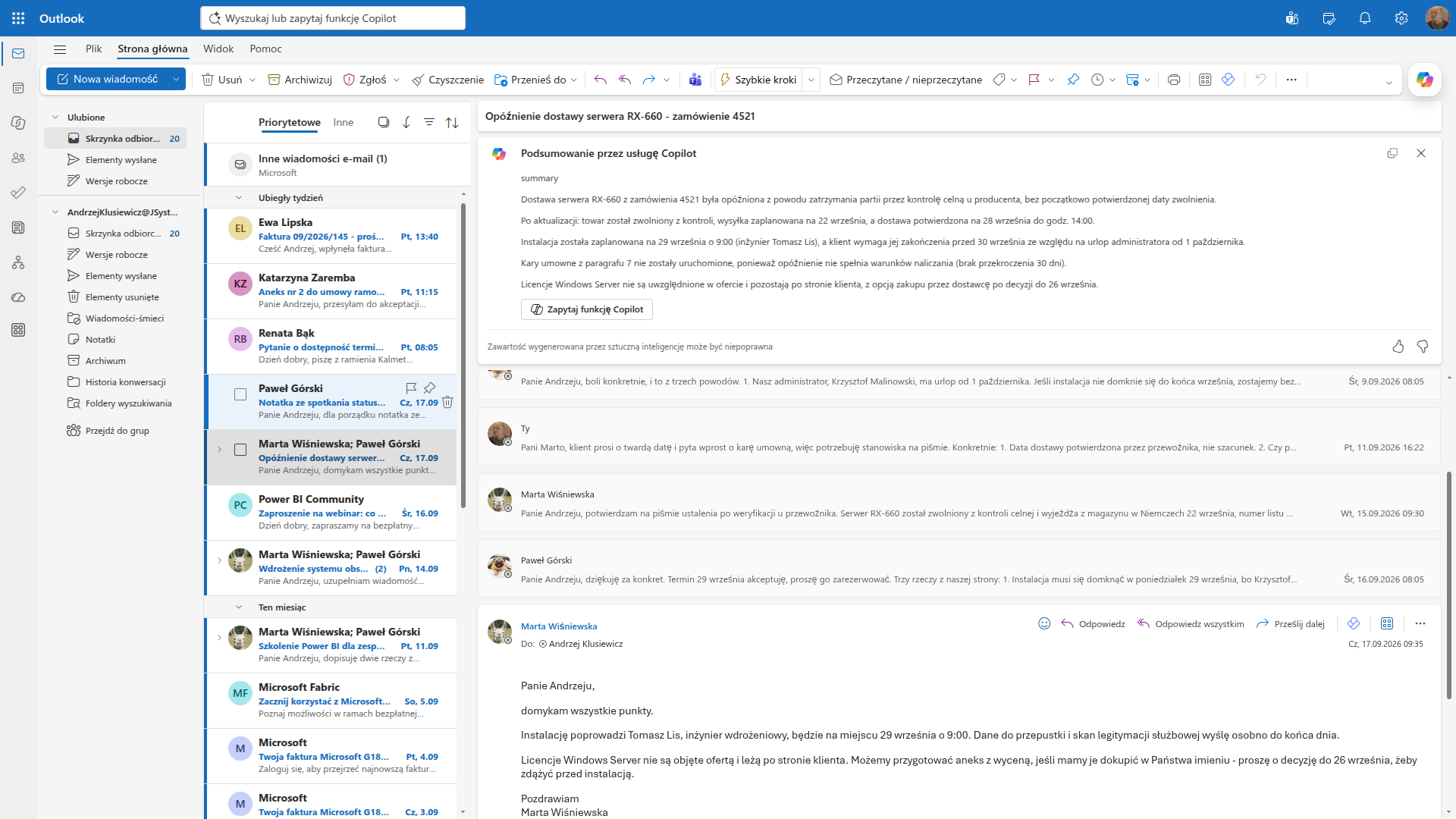
Task: Click the Forward arrow icon in ribbon
Action: click(648, 80)
